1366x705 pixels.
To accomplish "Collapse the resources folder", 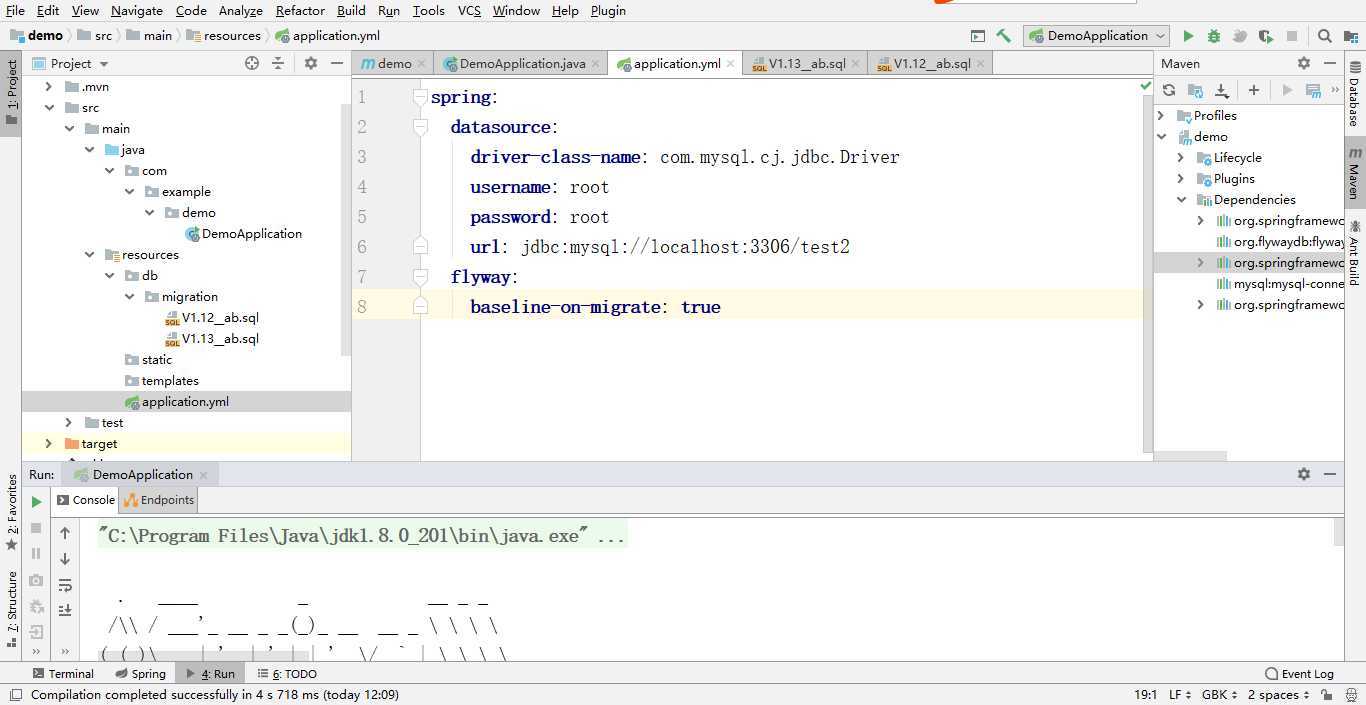I will 90,255.
